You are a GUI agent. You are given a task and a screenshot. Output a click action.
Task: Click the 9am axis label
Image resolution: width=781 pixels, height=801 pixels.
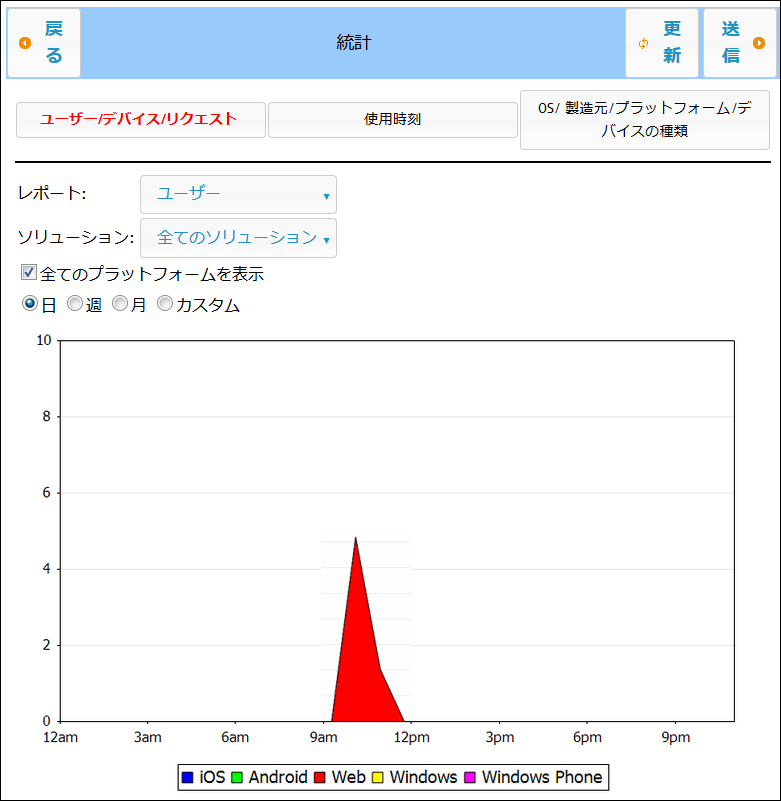[x=323, y=738]
